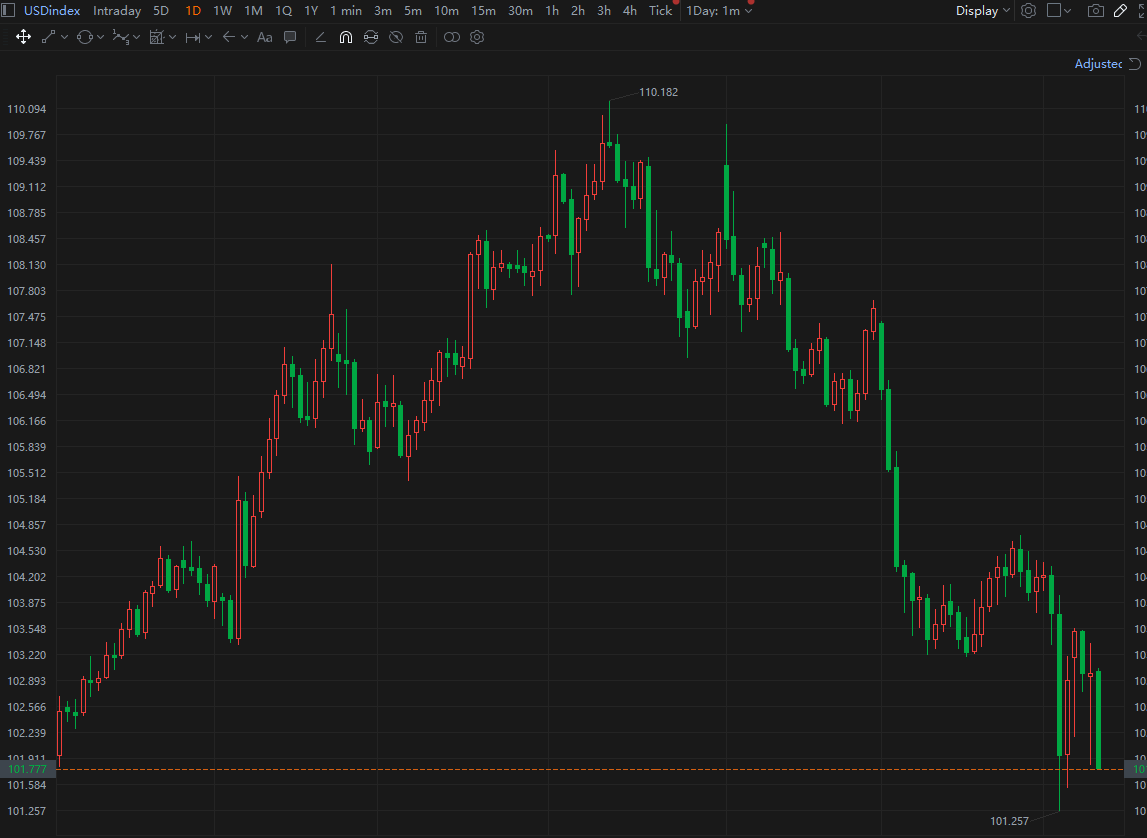Image resolution: width=1147 pixels, height=838 pixels.
Task: Add a comment bubble note
Action: click(290, 37)
